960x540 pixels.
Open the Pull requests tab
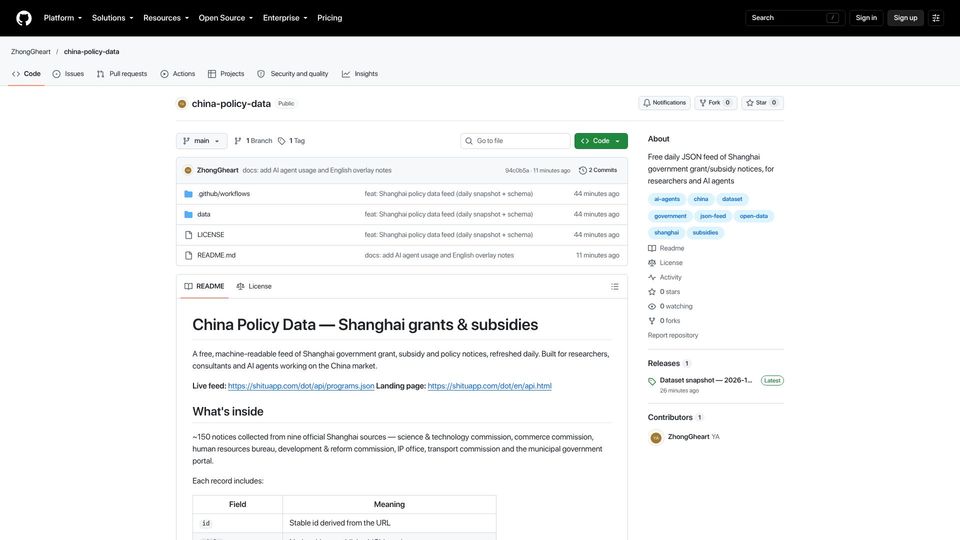point(122,73)
